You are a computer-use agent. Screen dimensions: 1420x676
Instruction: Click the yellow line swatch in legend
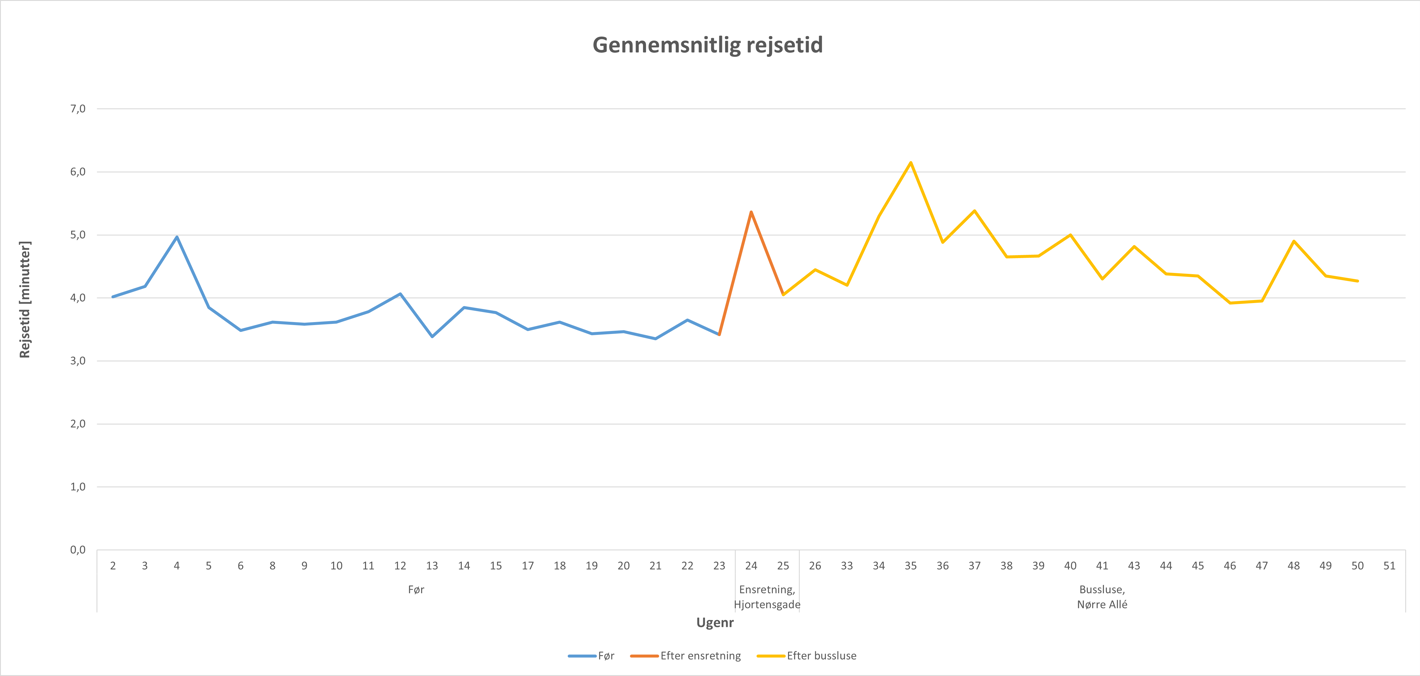[x=770, y=656]
